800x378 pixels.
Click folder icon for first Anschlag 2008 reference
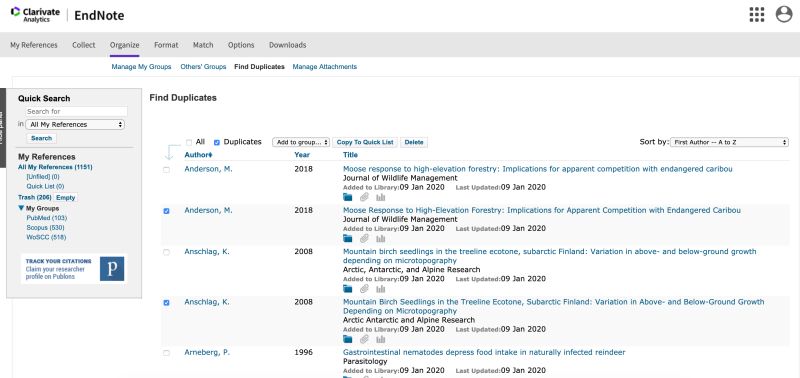click(x=348, y=289)
